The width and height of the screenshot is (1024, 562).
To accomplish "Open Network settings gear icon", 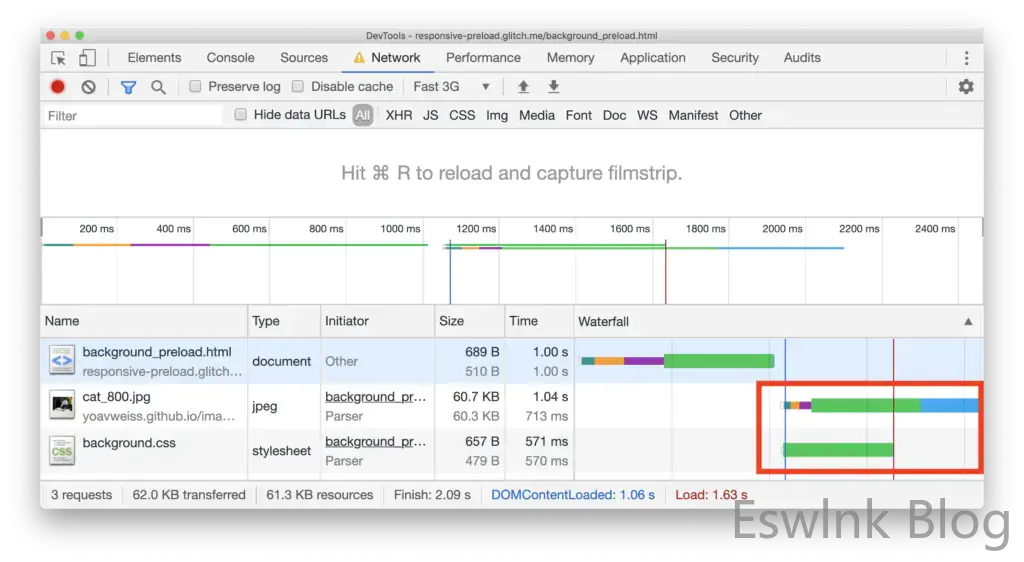I will (965, 87).
